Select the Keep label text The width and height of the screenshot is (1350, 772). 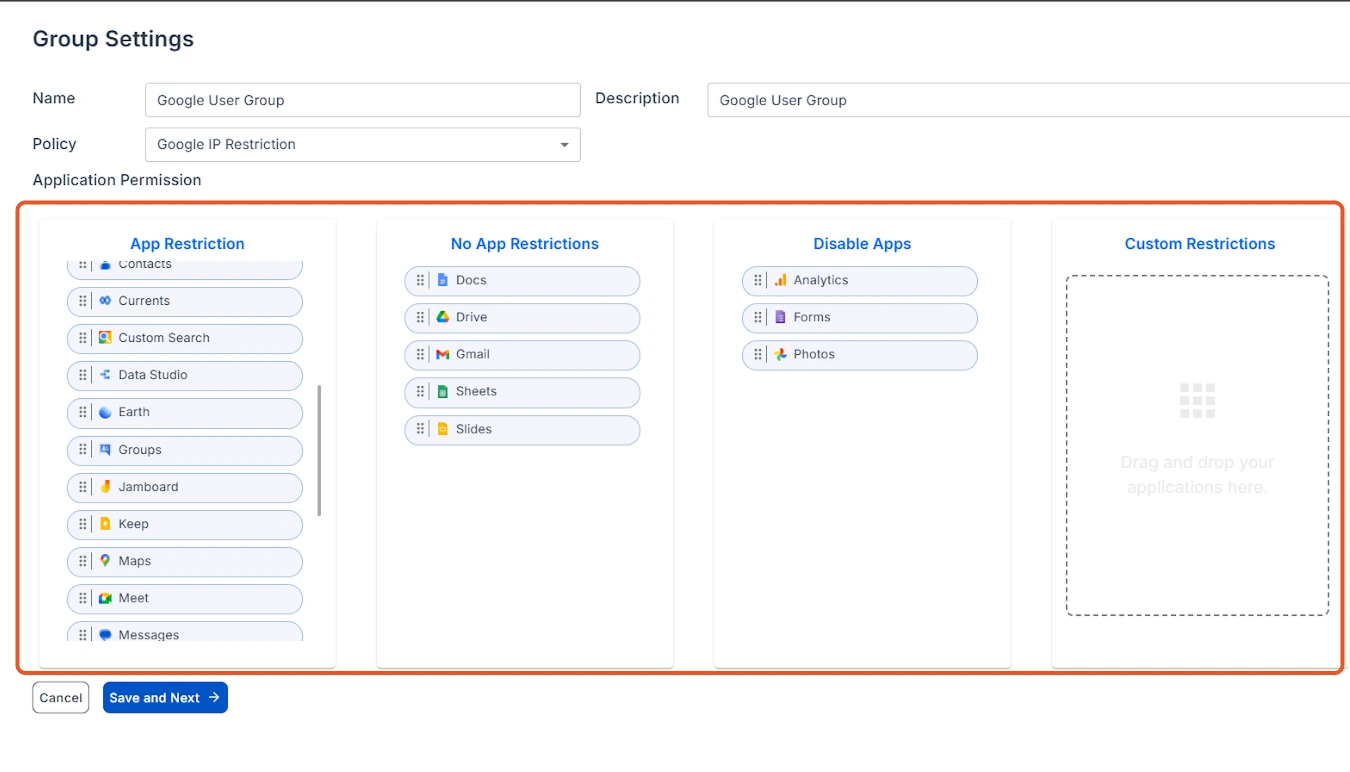point(133,524)
